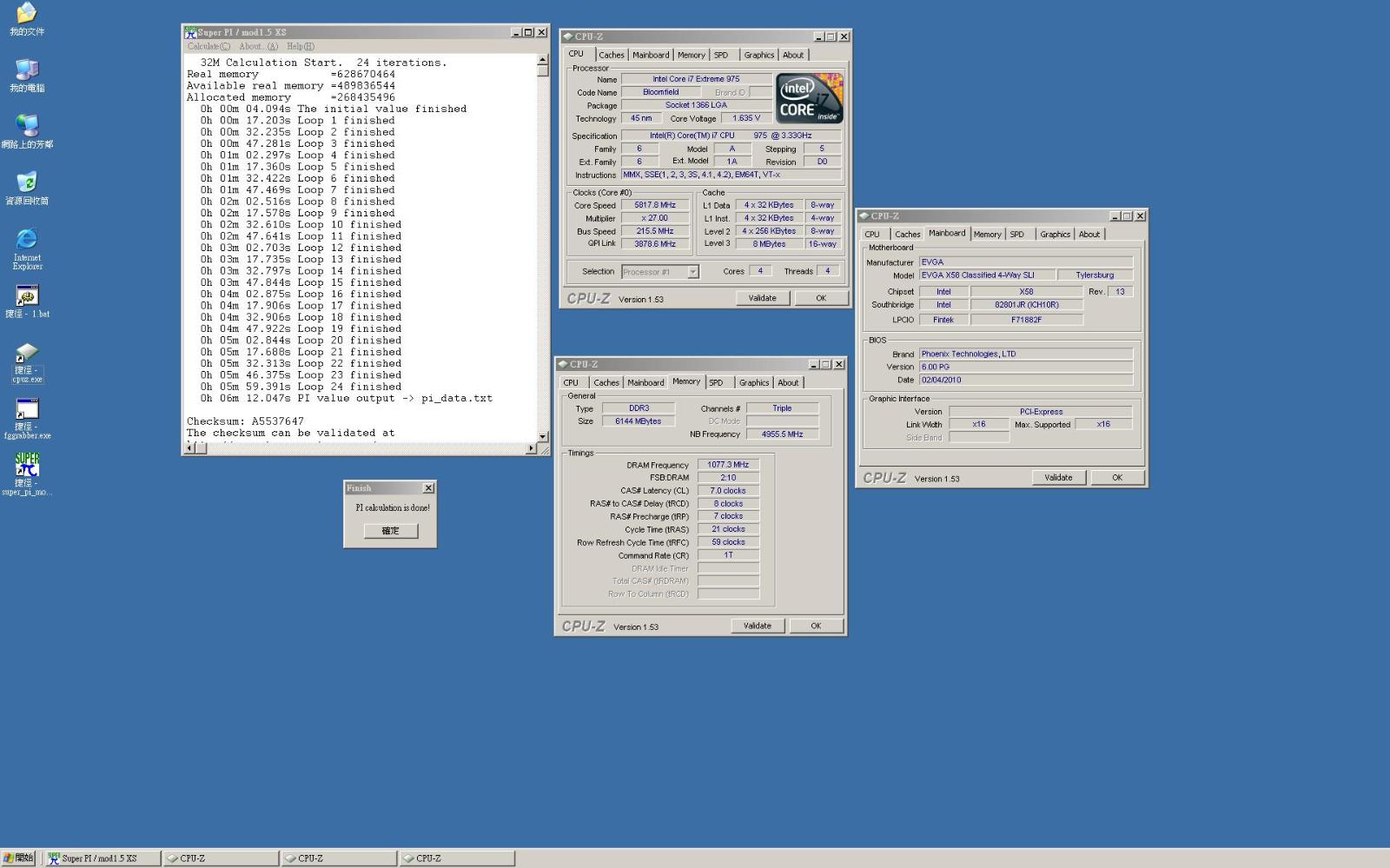Click the Super PI horizontal scrollbar right arrow
This screenshot has width=1390, height=868.
point(532,448)
